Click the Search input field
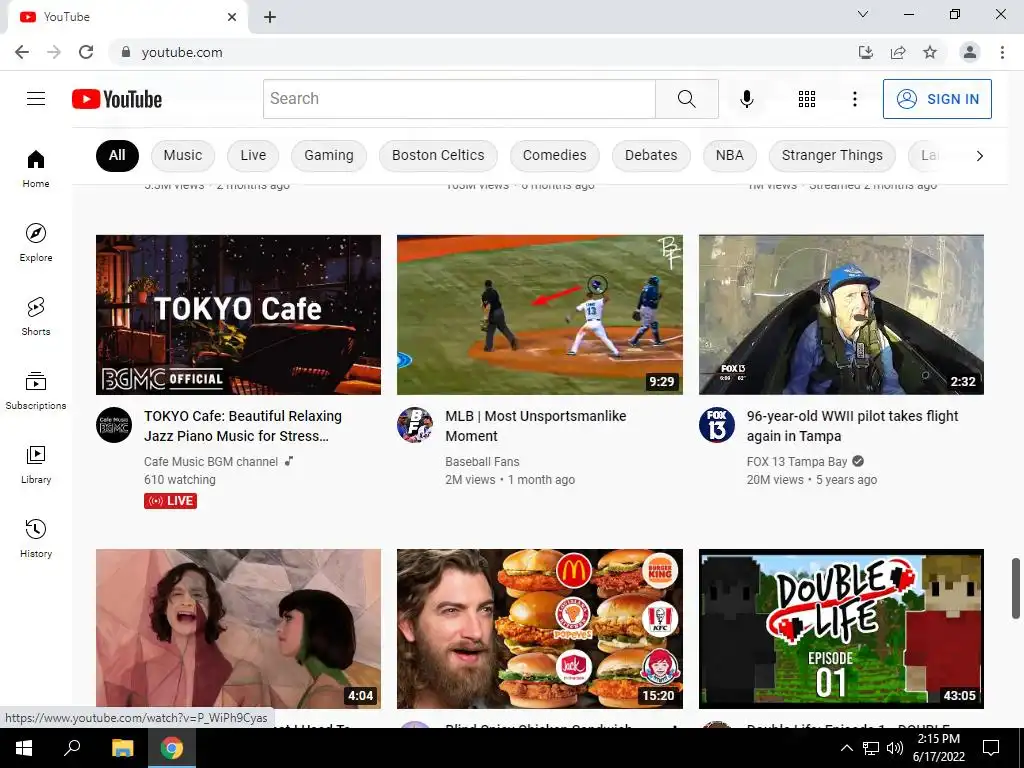 (459, 99)
